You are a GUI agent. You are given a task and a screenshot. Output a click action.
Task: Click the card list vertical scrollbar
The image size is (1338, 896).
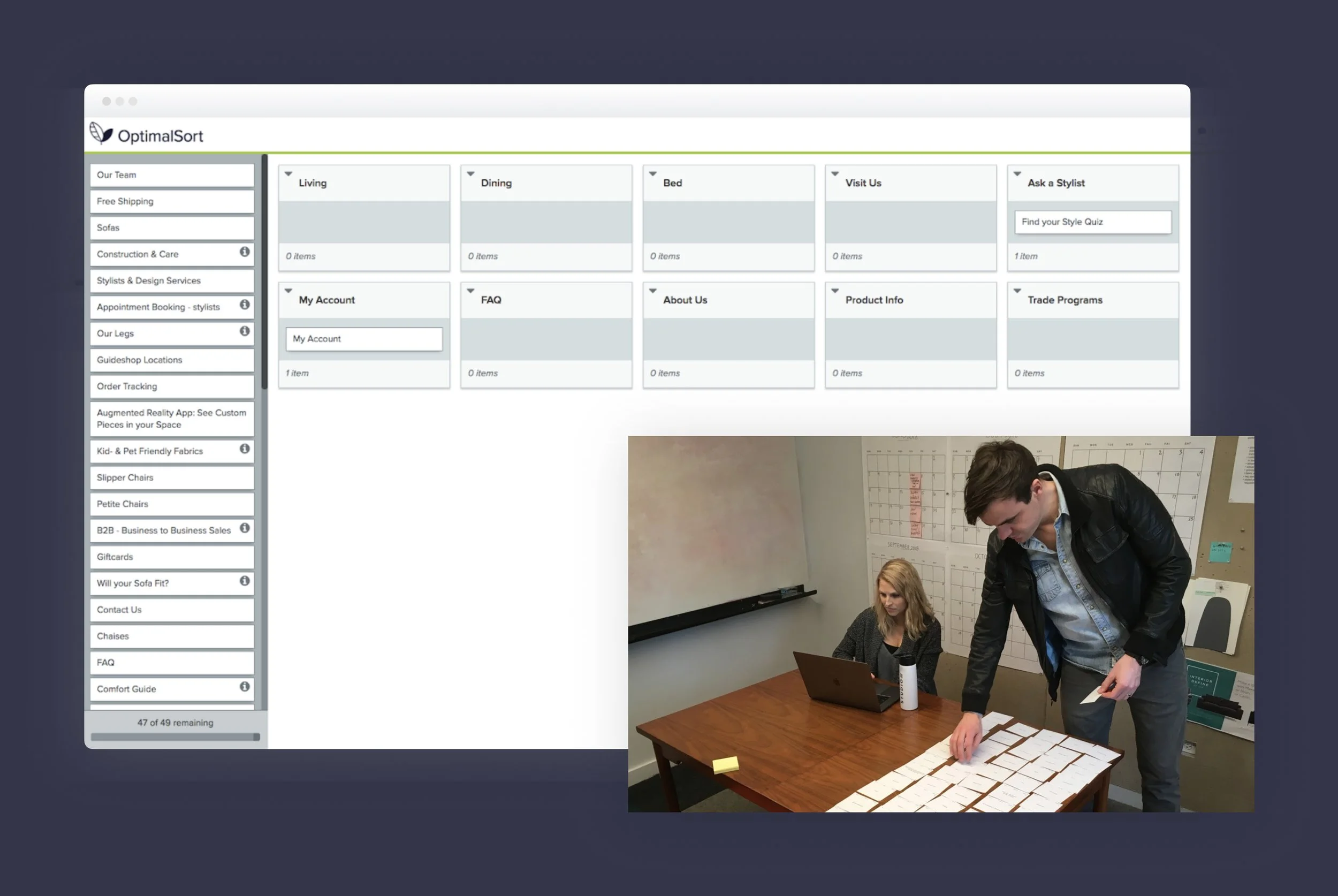point(264,272)
